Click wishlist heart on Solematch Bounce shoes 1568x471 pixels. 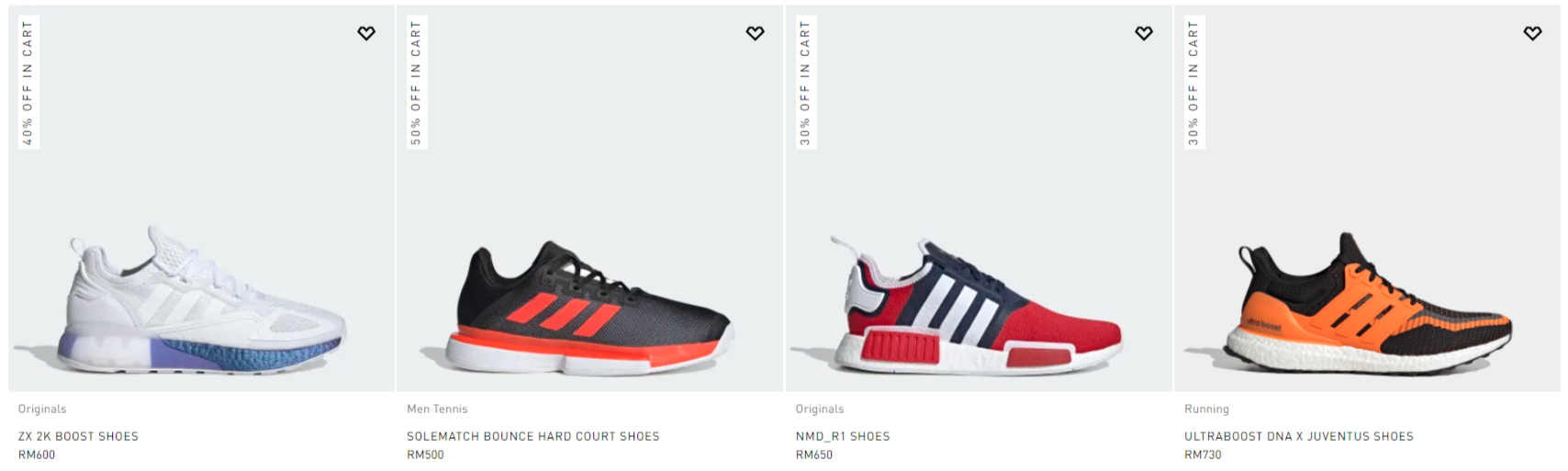tap(755, 33)
